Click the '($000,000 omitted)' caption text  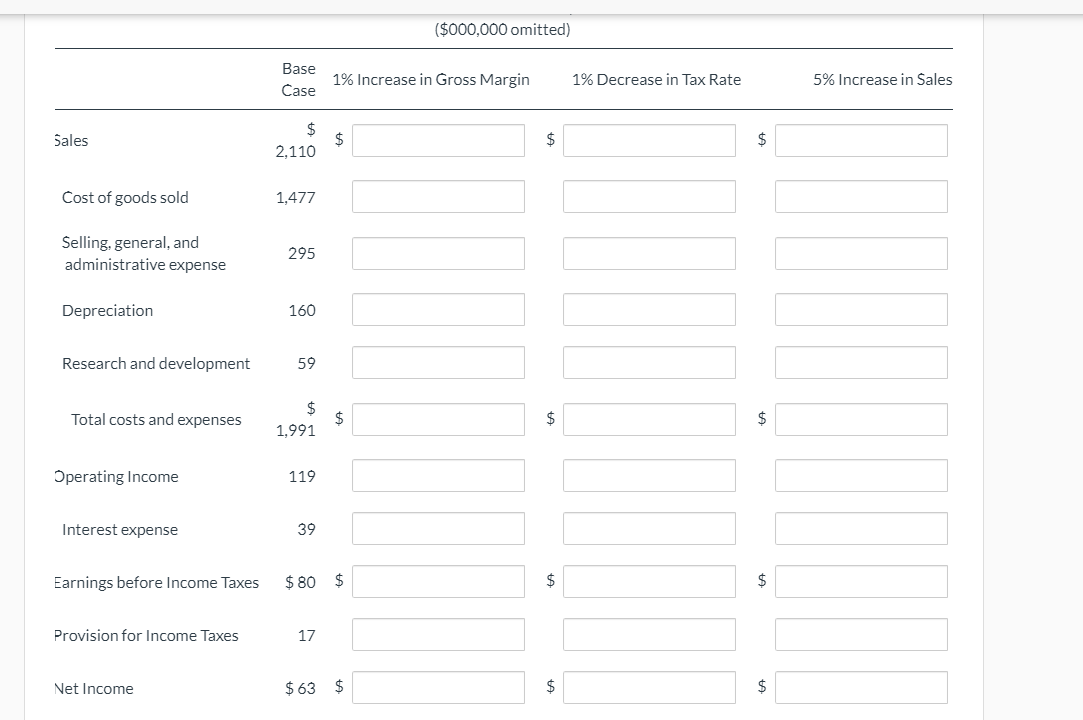[503, 30]
